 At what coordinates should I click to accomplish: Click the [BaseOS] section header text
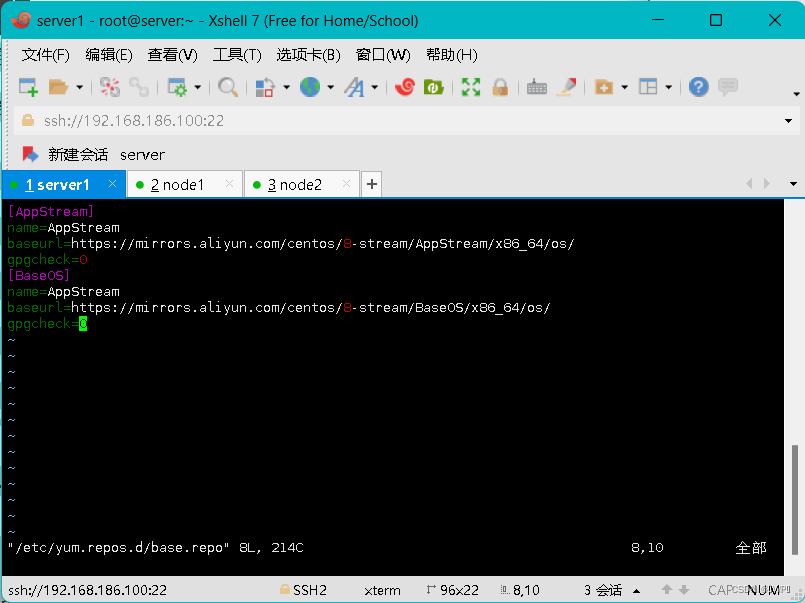[39, 276]
